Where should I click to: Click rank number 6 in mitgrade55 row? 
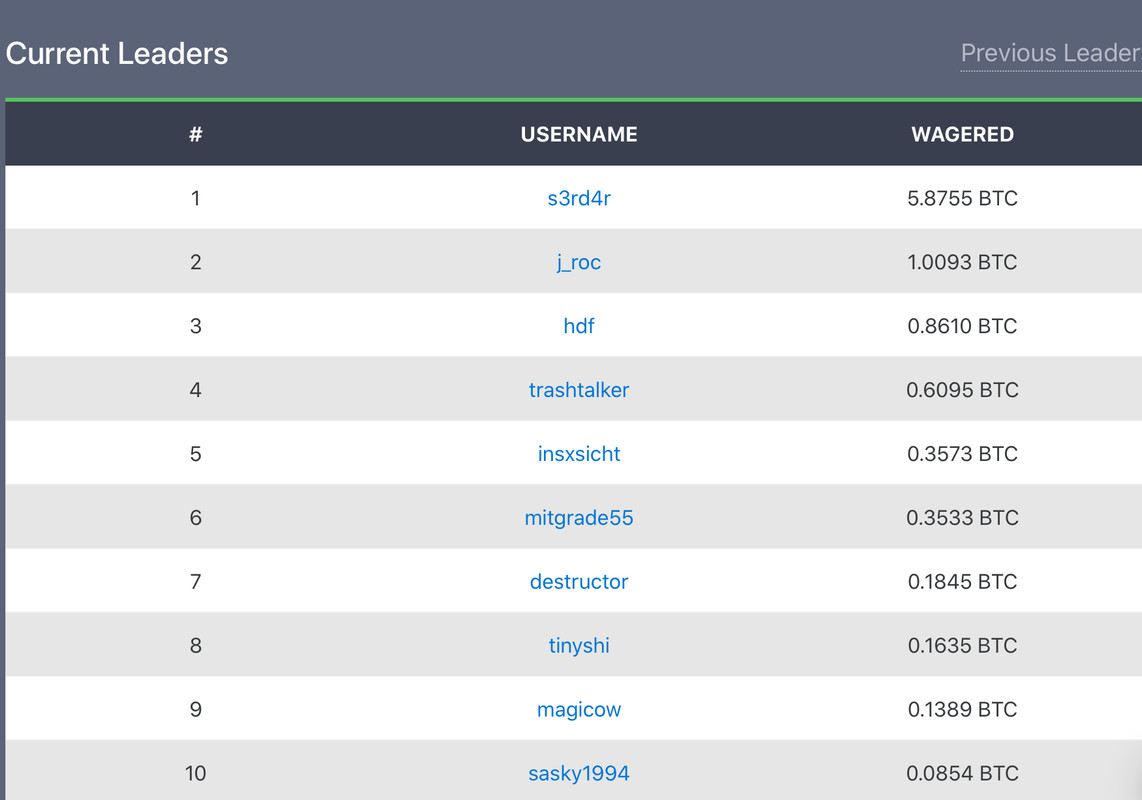(x=195, y=518)
